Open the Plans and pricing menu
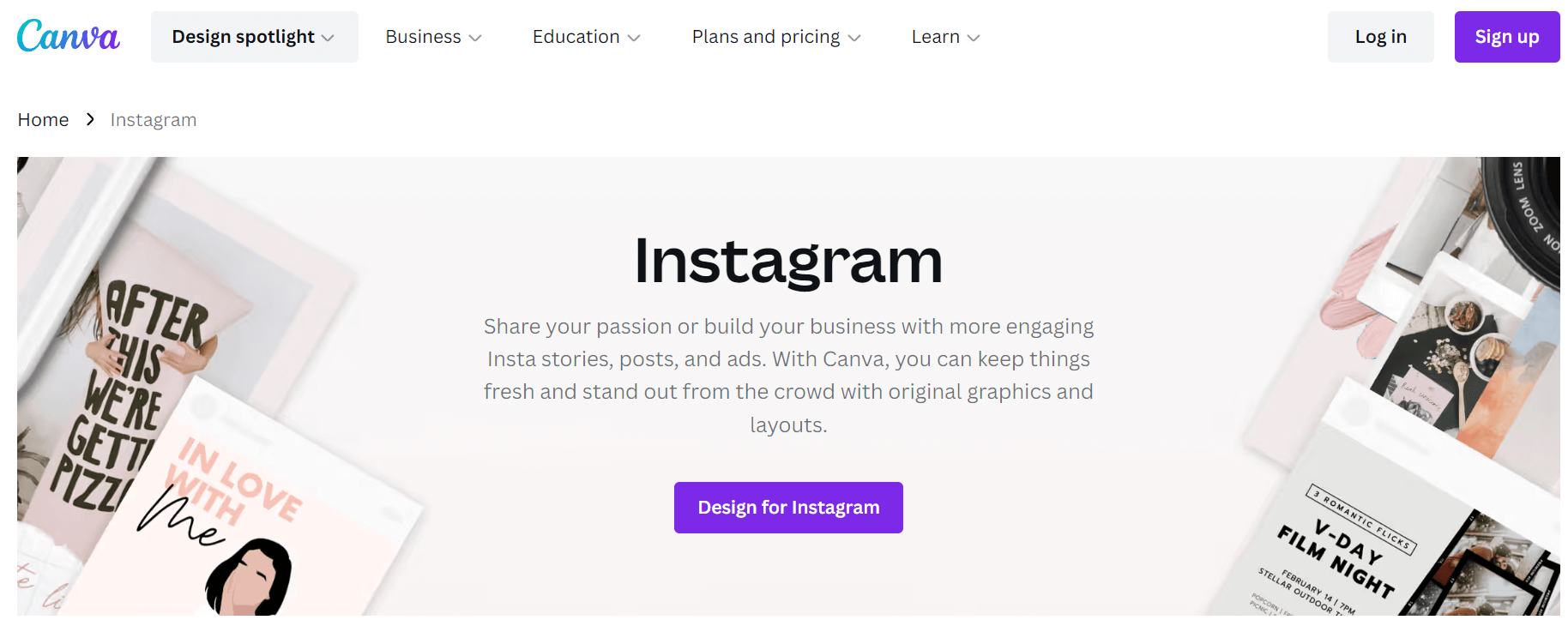The image size is (1568, 626). click(x=775, y=37)
